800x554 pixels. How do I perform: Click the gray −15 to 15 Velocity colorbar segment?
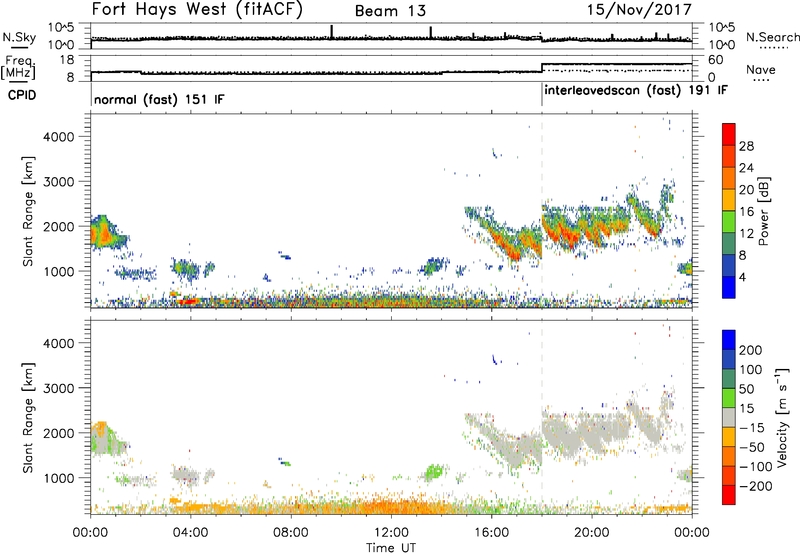729,417
